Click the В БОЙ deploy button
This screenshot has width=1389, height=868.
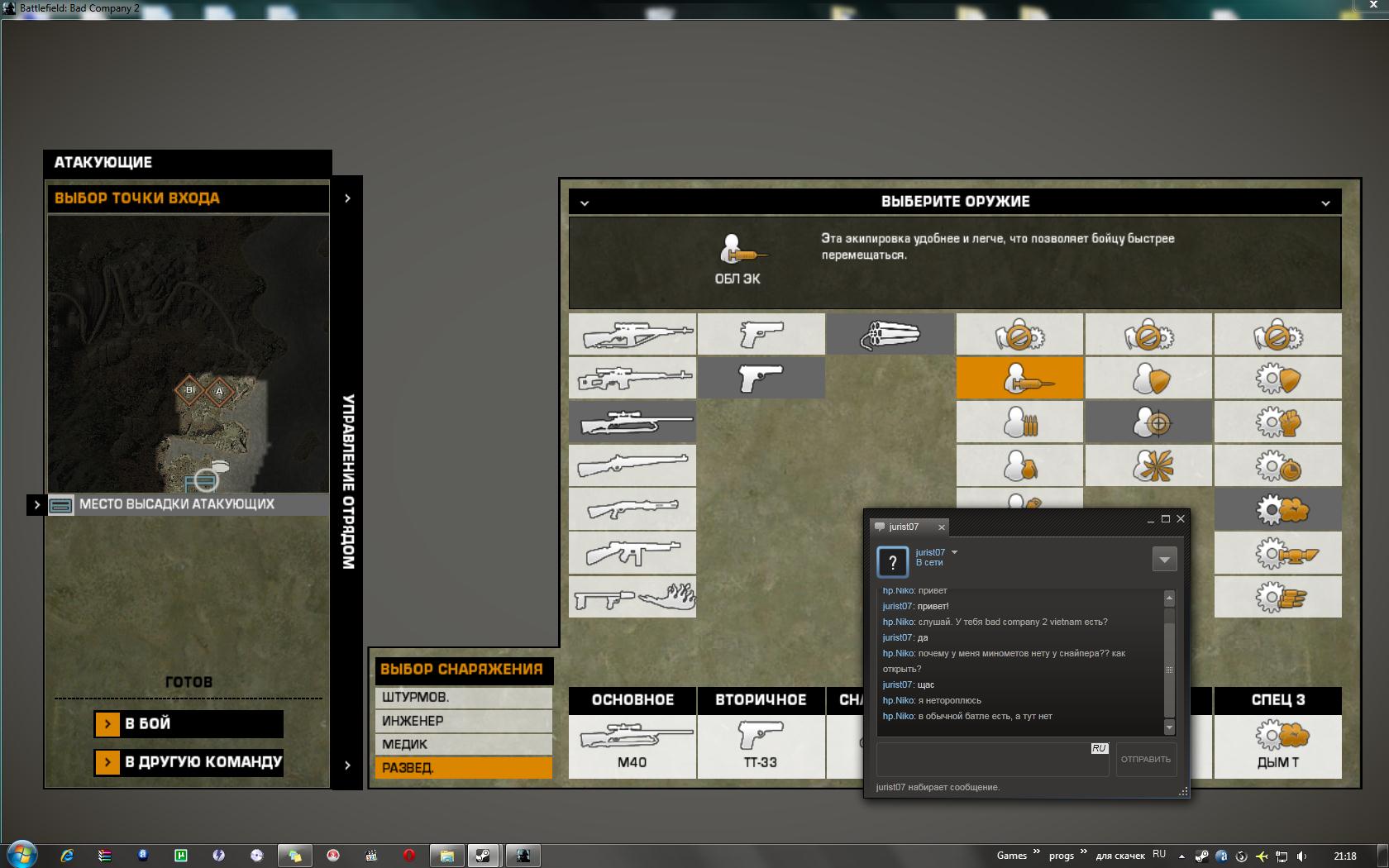point(189,724)
